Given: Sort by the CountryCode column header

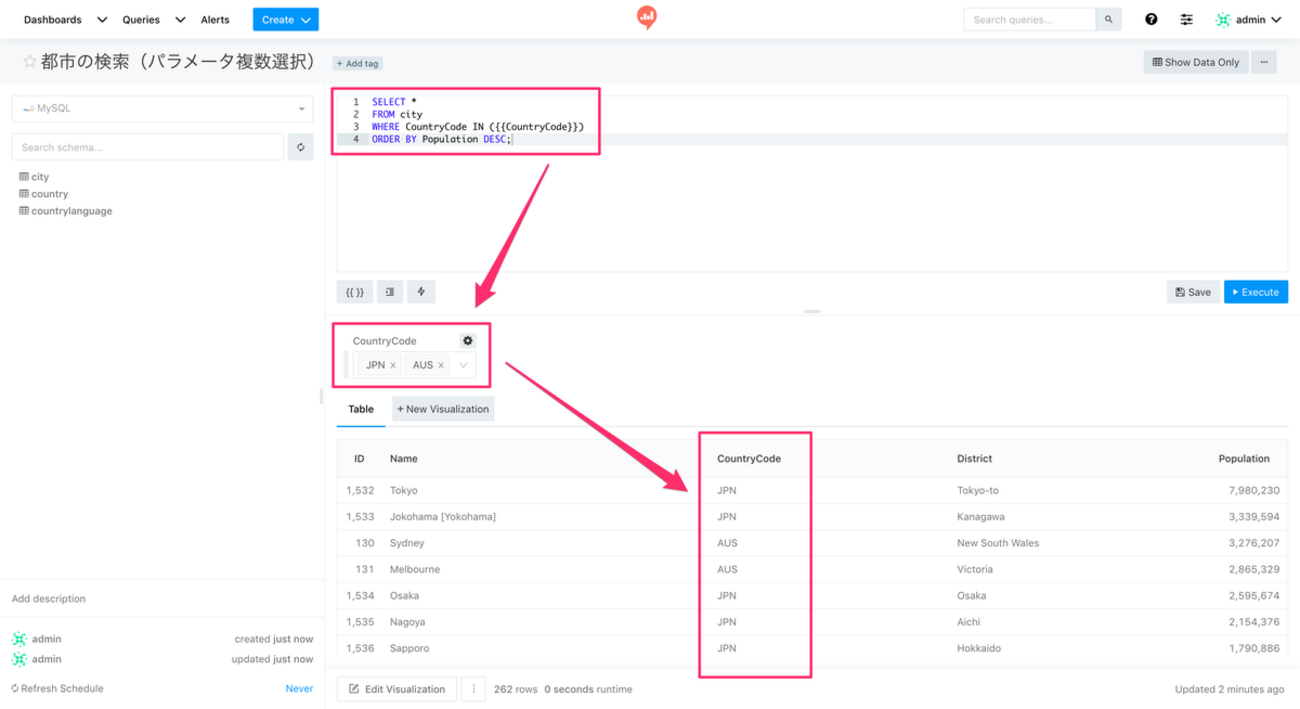Looking at the screenshot, I should pos(749,459).
